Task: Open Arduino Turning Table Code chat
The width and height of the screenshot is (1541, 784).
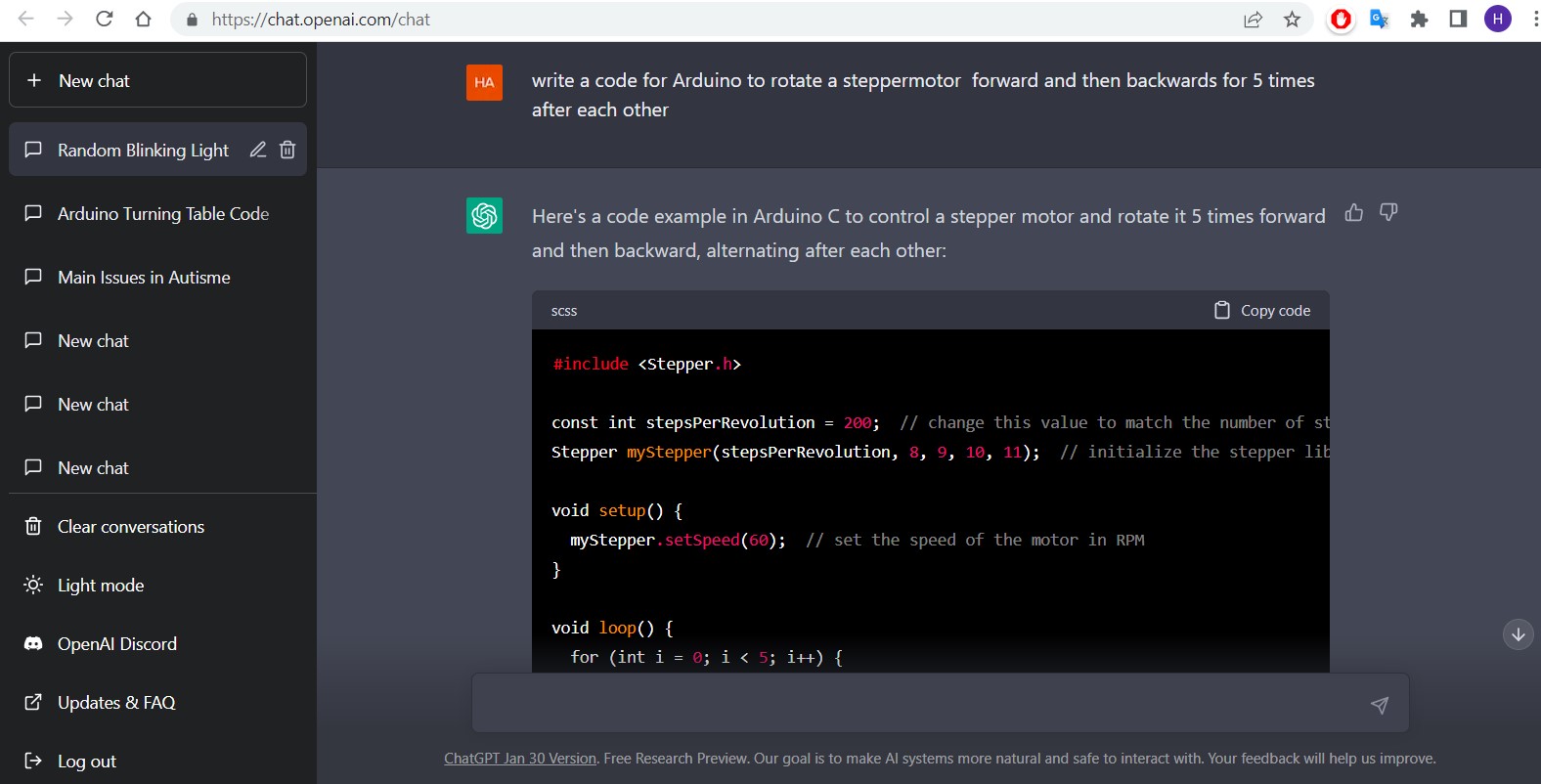Action: pyautogui.click(x=157, y=213)
